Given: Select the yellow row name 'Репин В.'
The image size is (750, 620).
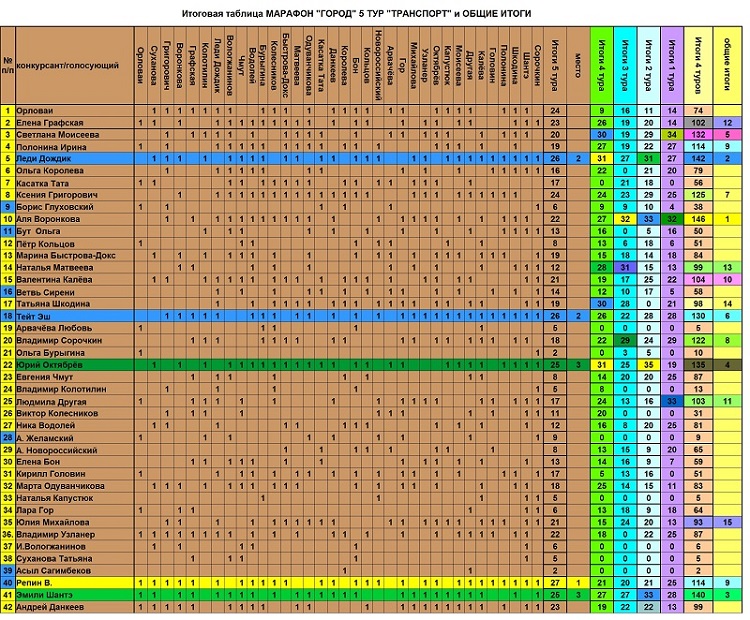Looking at the screenshot, I should point(34,583).
